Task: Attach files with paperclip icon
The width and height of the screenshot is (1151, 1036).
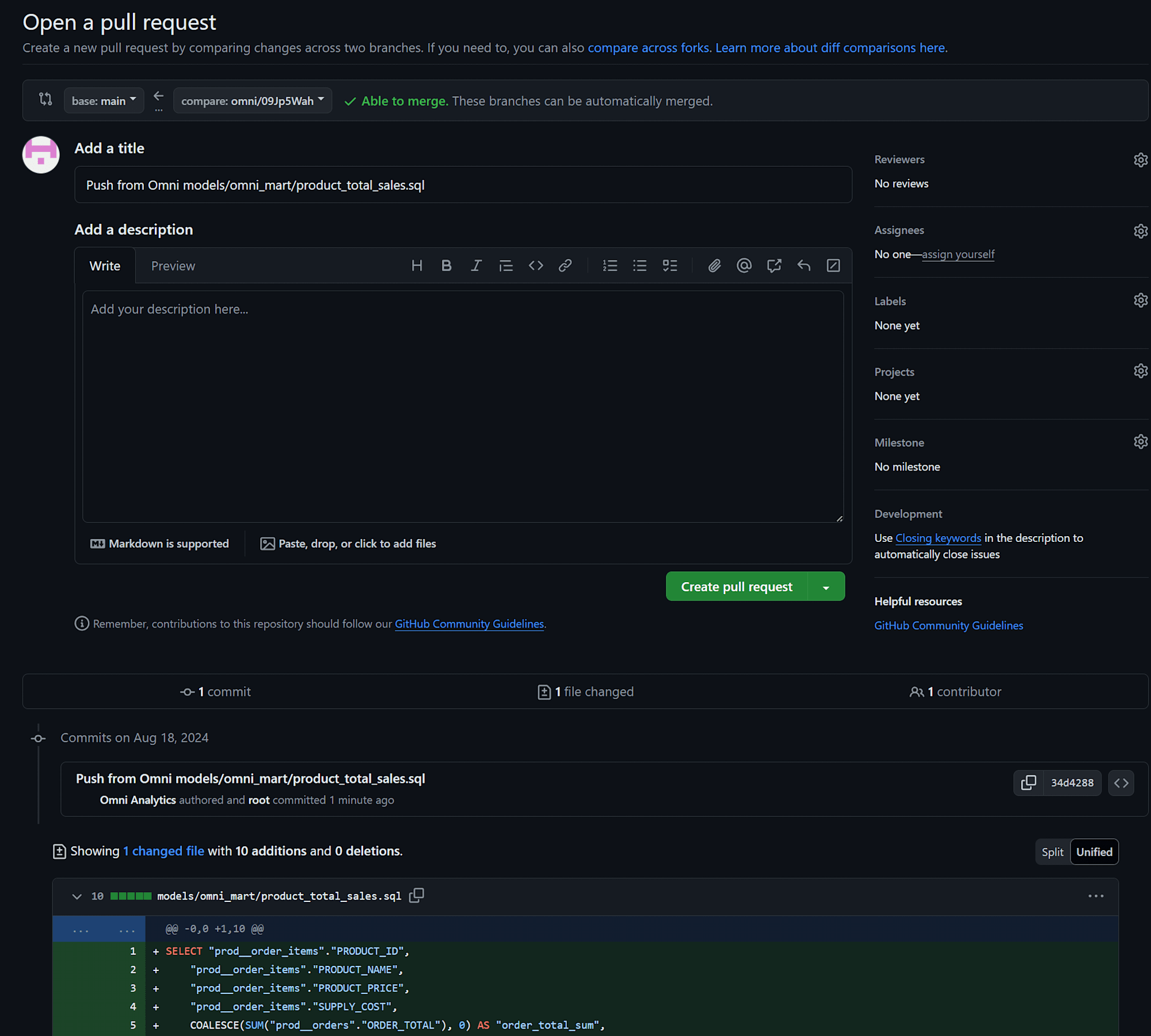Action: tap(714, 265)
